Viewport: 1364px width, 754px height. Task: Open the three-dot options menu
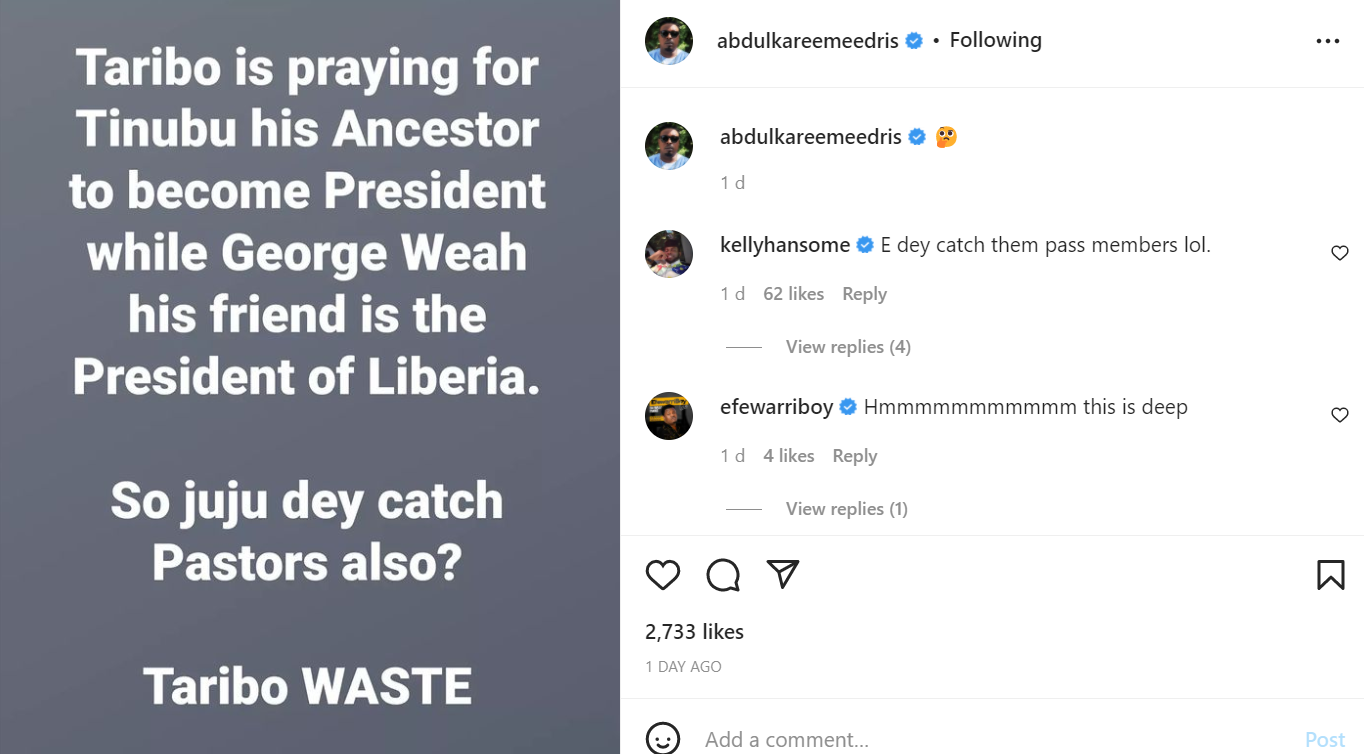(1327, 40)
